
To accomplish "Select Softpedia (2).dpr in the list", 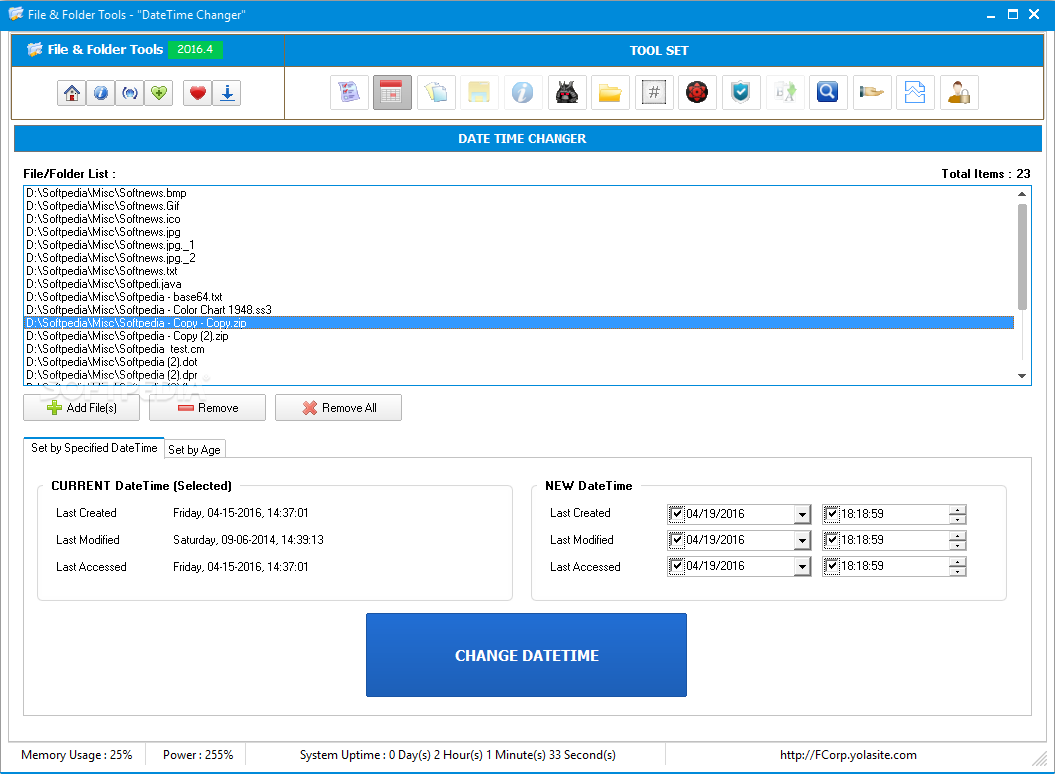I will pos(519,375).
